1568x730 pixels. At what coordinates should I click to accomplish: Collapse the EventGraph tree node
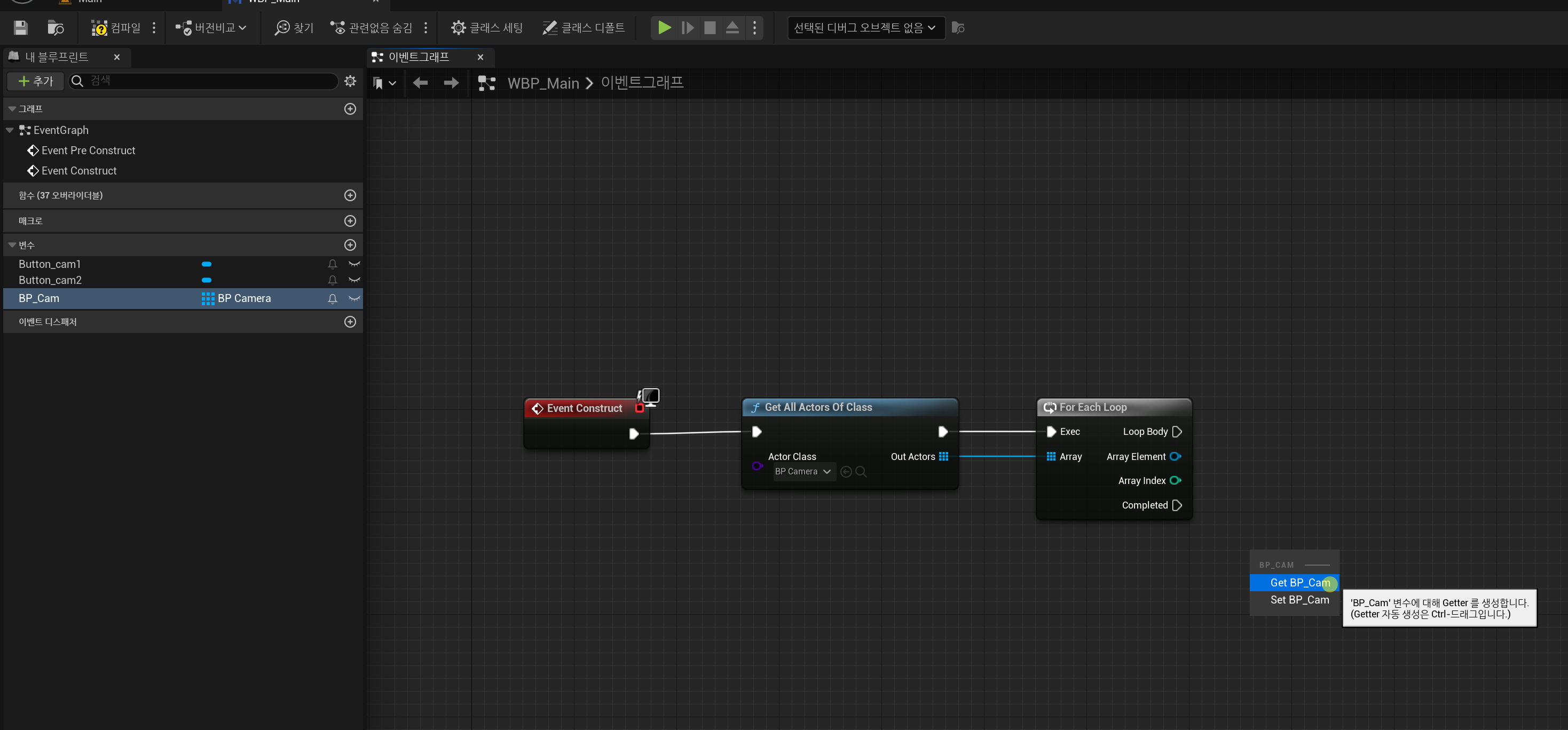(x=10, y=130)
